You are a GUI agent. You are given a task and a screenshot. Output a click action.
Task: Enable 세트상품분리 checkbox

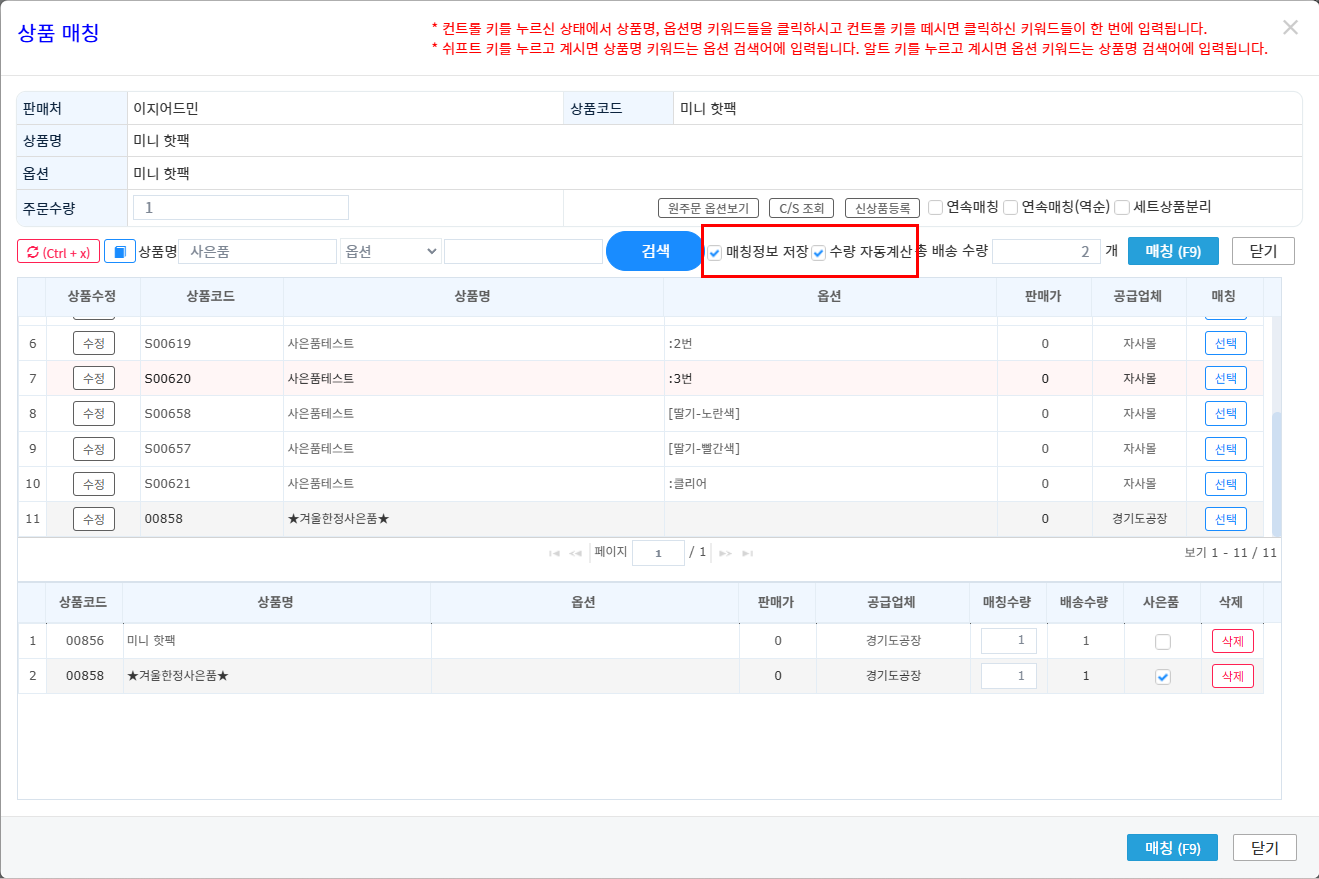coord(1122,208)
